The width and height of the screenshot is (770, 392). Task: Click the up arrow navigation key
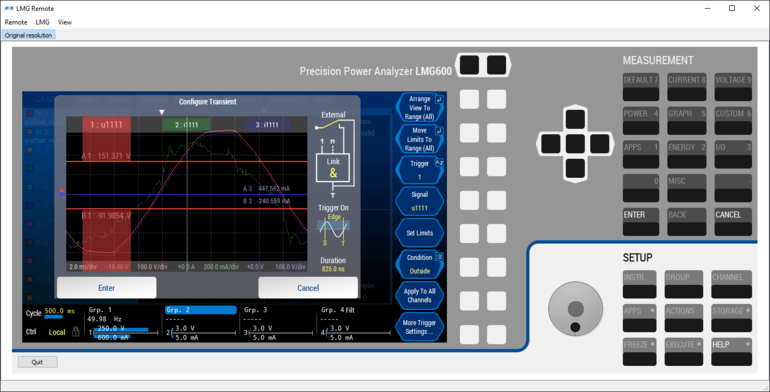[x=575, y=119]
